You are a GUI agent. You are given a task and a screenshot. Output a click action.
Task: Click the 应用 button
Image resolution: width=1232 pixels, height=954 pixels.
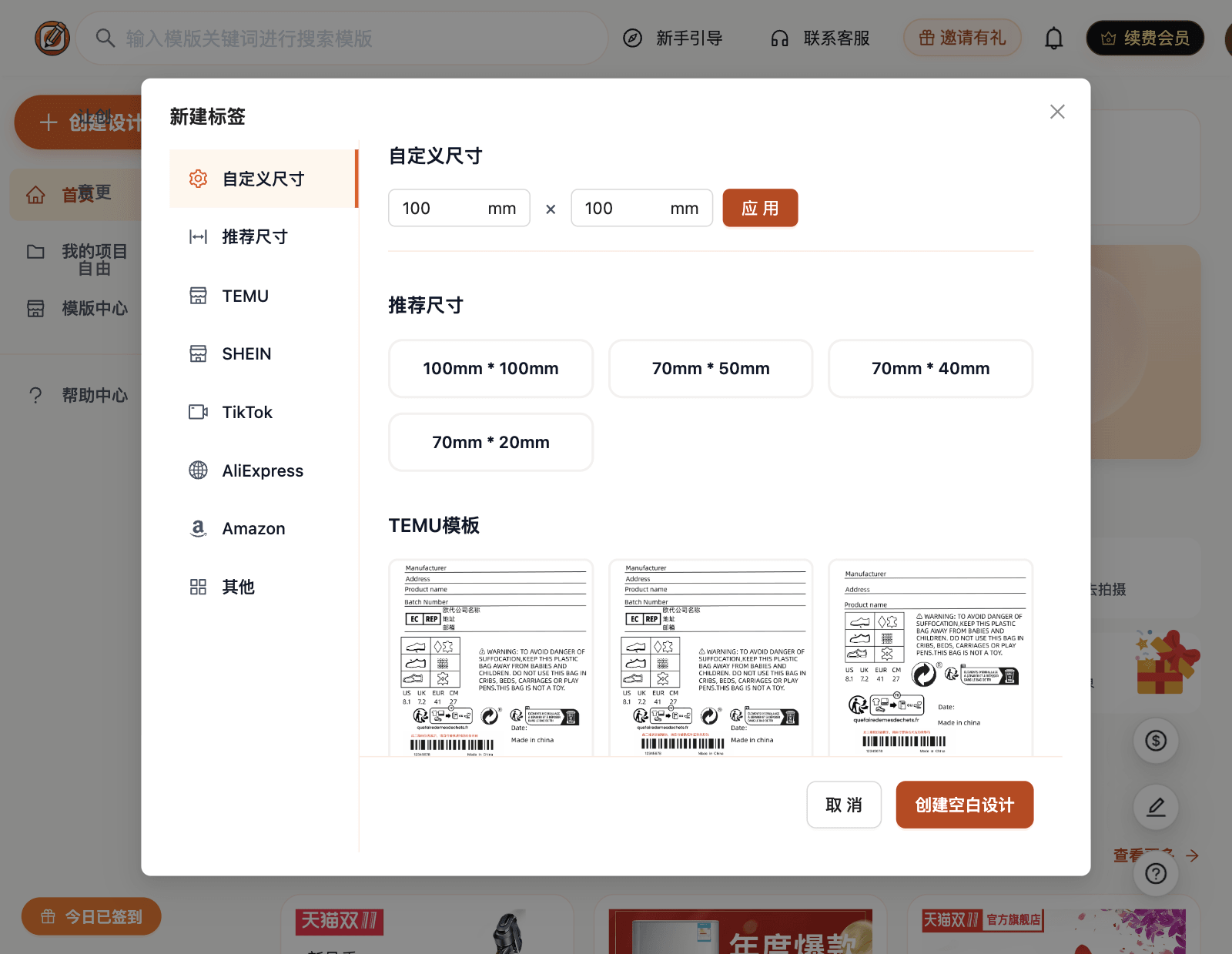tap(760, 208)
